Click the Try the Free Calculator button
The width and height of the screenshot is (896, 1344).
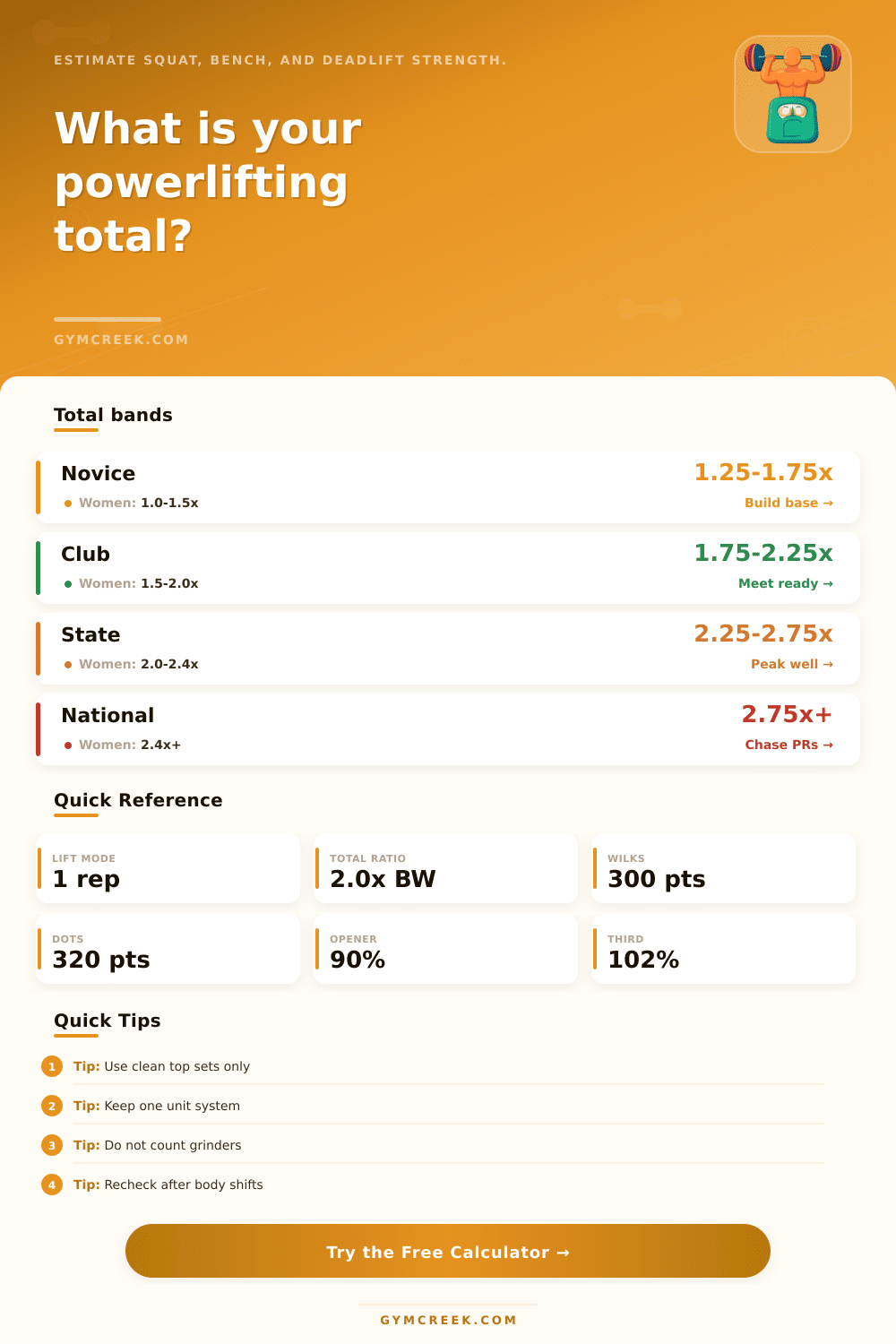pyautogui.click(x=448, y=1252)
